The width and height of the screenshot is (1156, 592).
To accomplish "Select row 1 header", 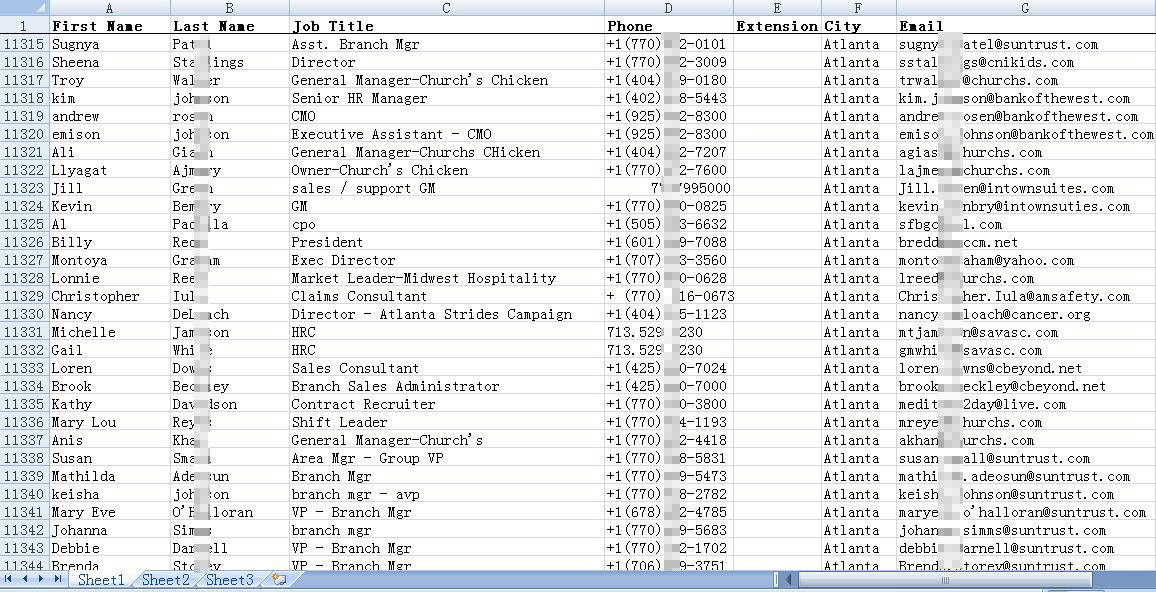I will click(x=24, y=26).
